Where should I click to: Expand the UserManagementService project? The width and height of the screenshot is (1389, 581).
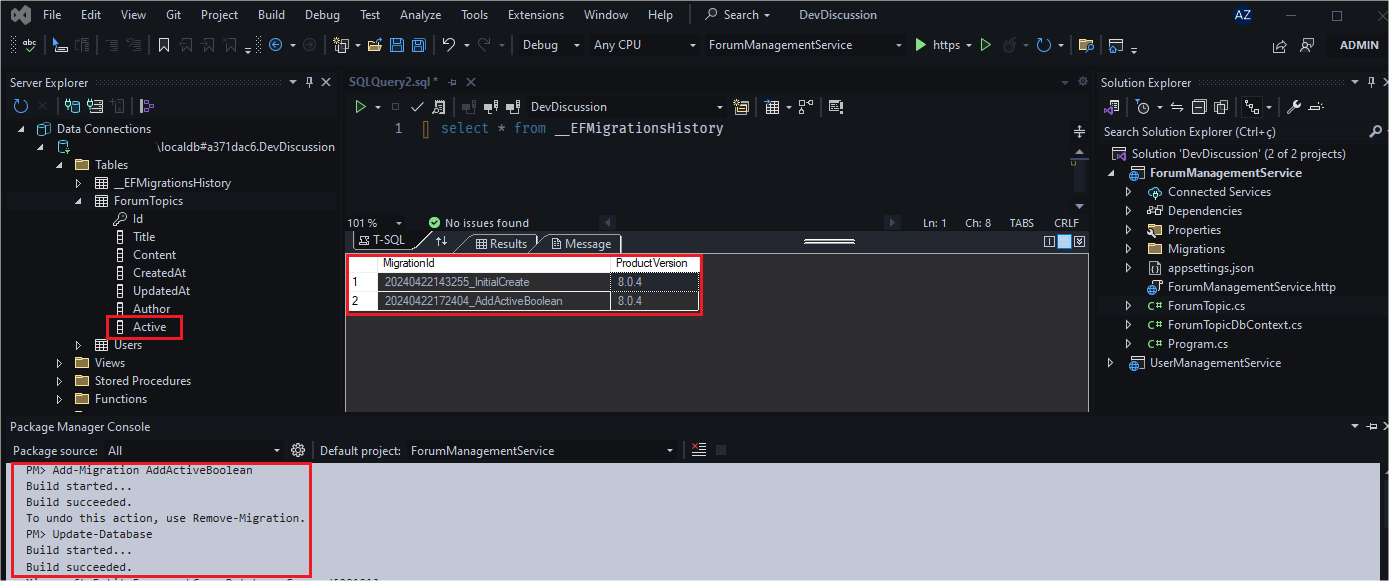(x=1110, y=363)
